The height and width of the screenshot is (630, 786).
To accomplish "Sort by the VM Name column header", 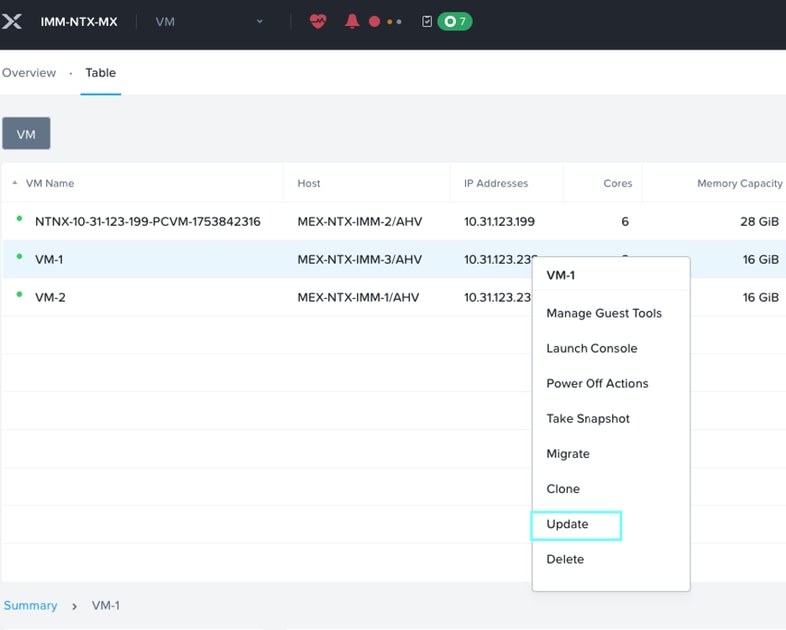I will coord(50,183).
